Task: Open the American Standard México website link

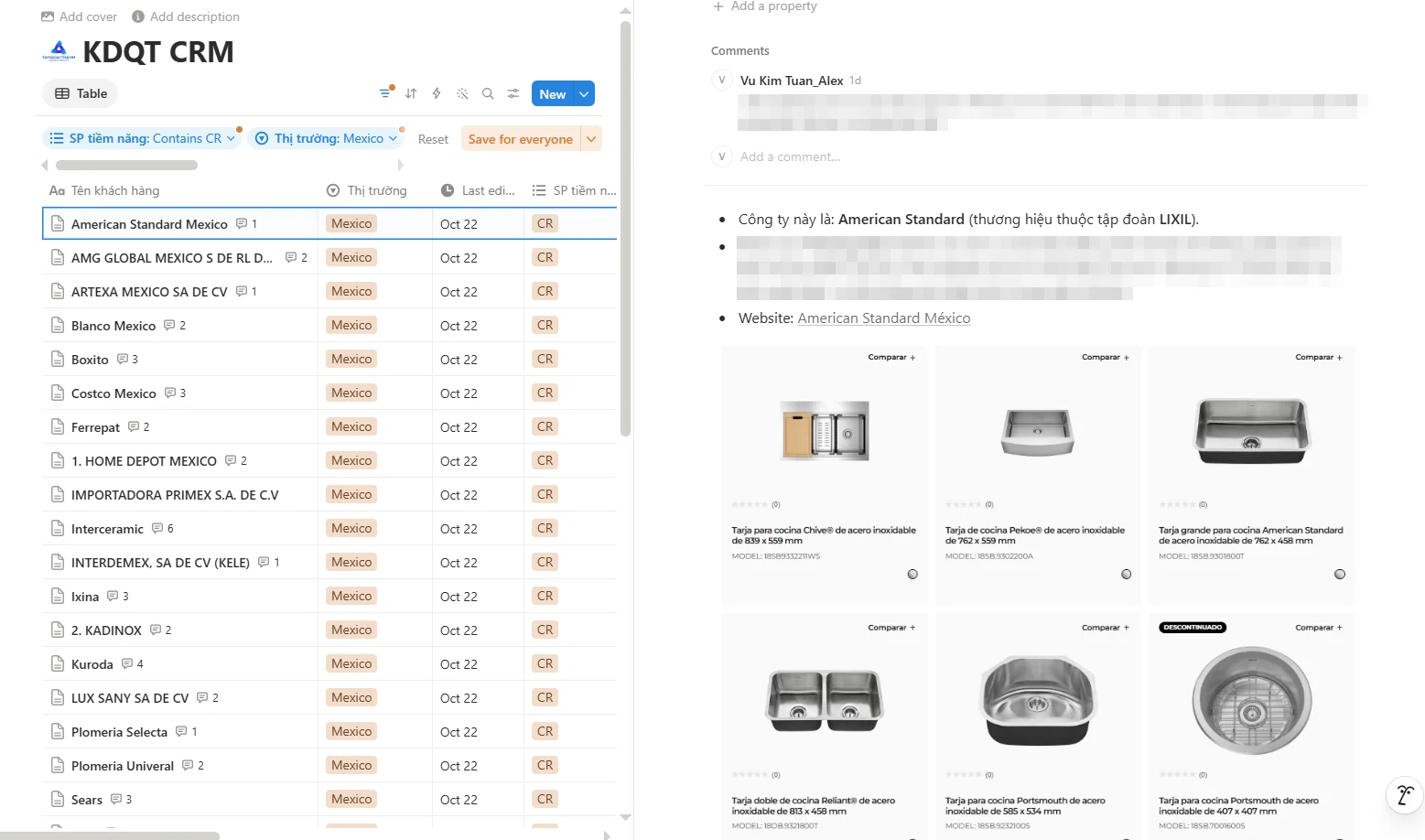Action: tap(884, 318)
